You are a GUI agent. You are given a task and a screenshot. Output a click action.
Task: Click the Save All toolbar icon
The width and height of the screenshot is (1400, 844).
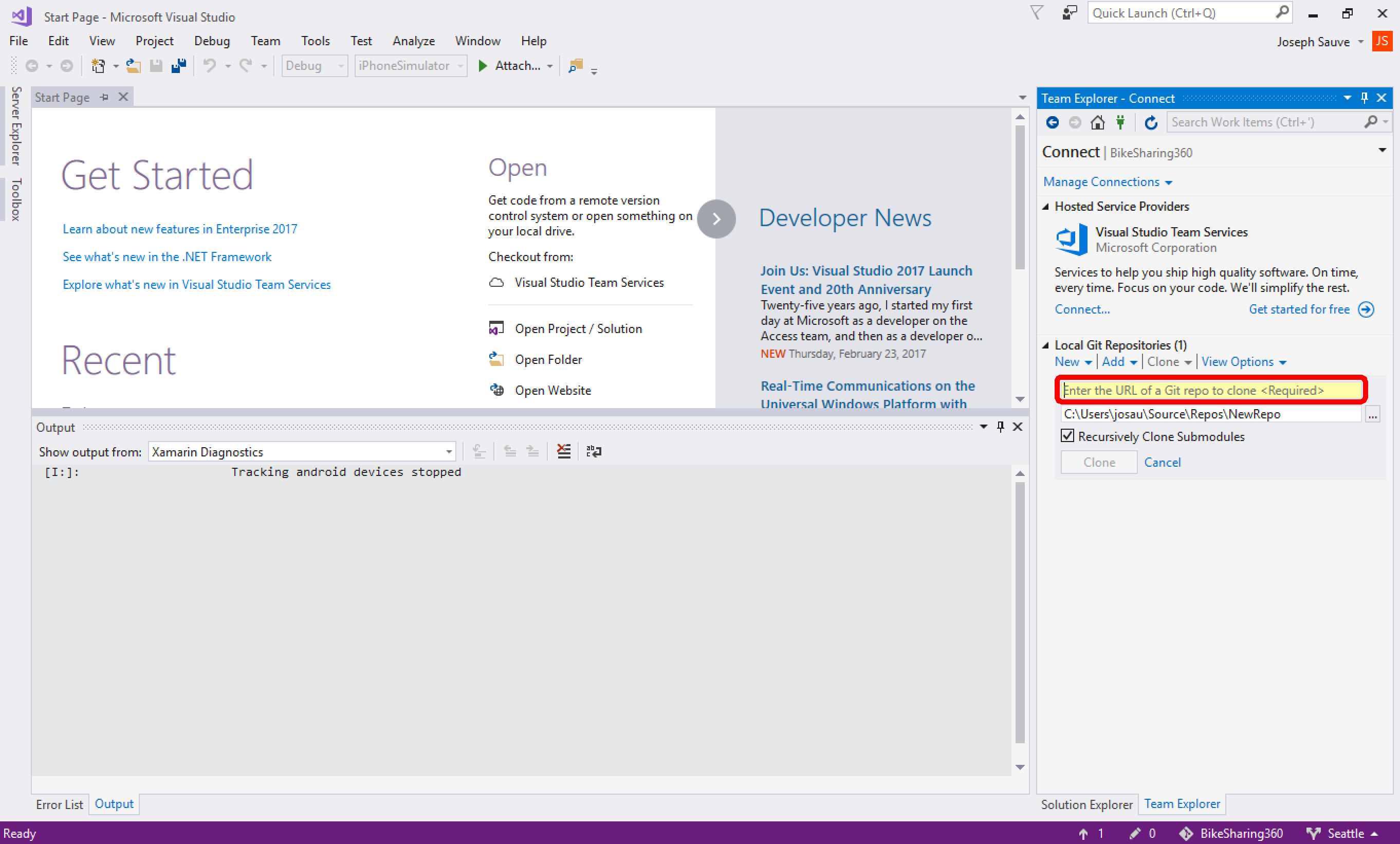(x=179, y=66)
